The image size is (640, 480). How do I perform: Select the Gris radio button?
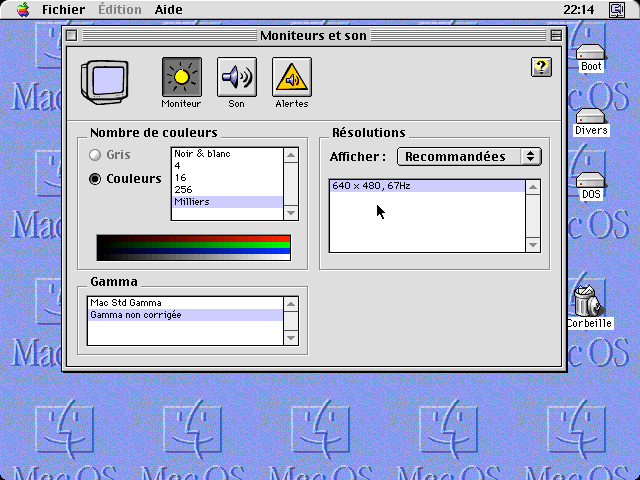[x=95, y=155]
